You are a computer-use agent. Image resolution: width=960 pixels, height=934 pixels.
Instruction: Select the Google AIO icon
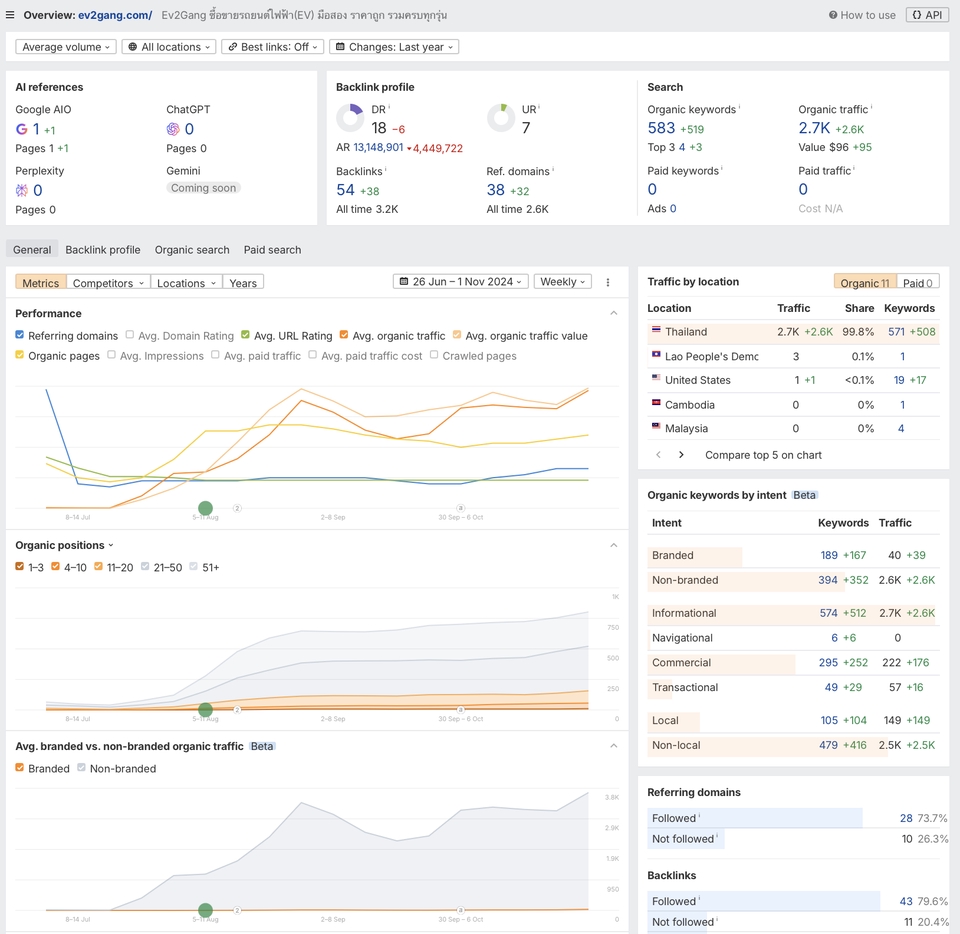21,128
